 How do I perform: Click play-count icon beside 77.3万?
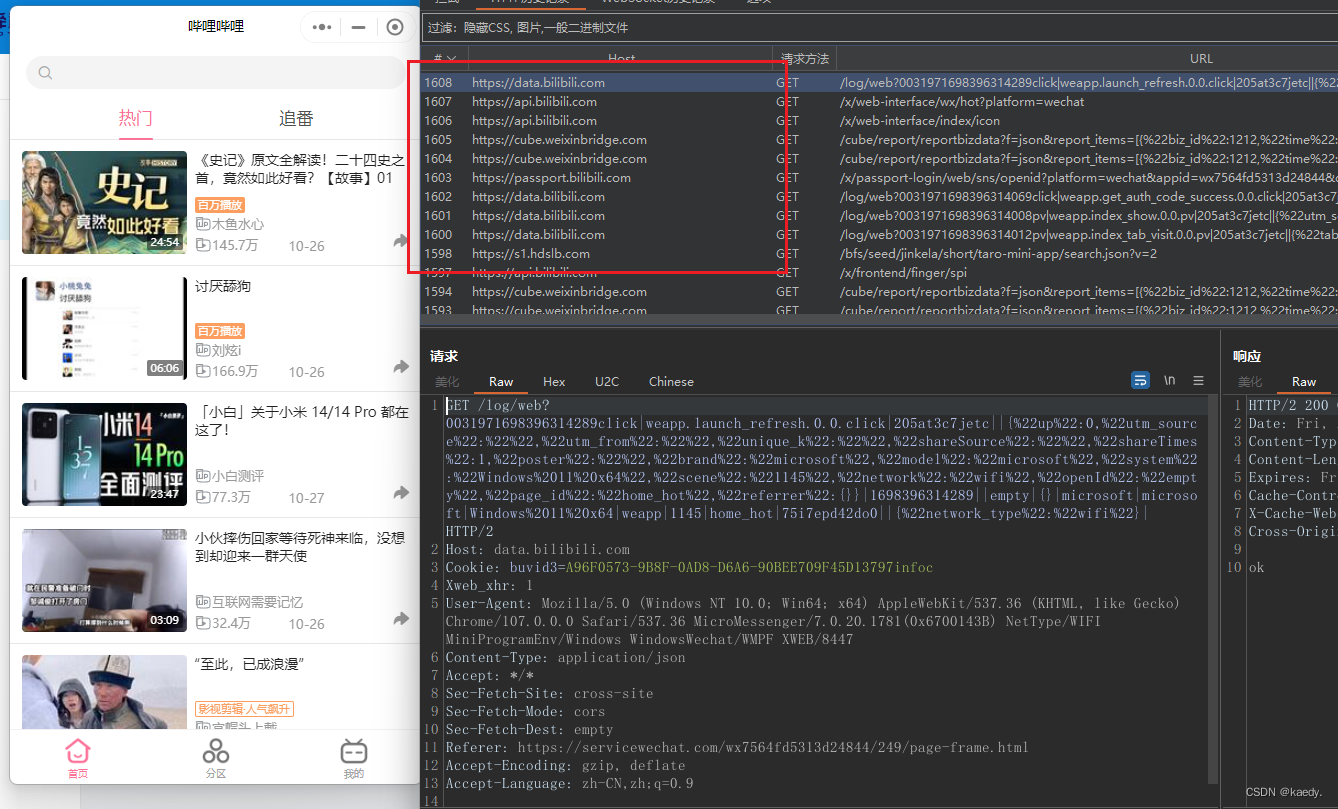pyautogui.click(x=202, y=497)
